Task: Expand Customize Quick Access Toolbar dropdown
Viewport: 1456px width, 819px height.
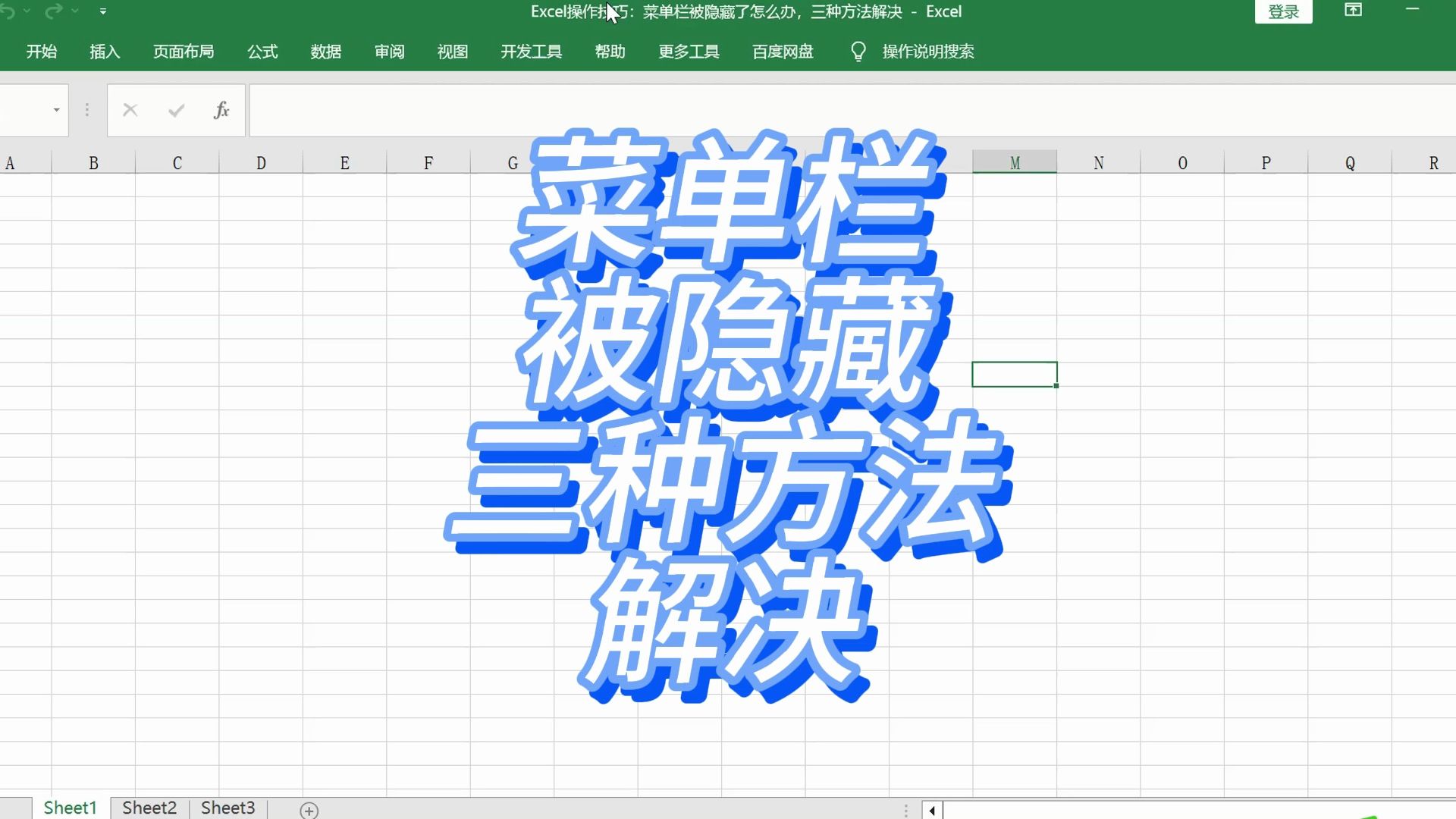Action: (x=103, y=11)
